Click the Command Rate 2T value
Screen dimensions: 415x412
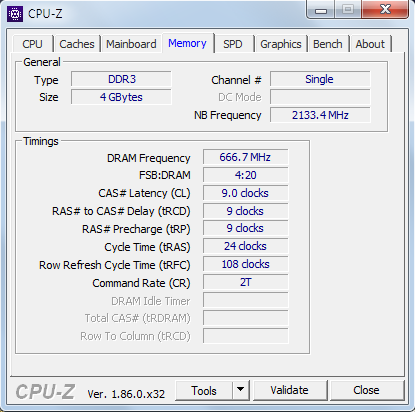pos(245,282)
